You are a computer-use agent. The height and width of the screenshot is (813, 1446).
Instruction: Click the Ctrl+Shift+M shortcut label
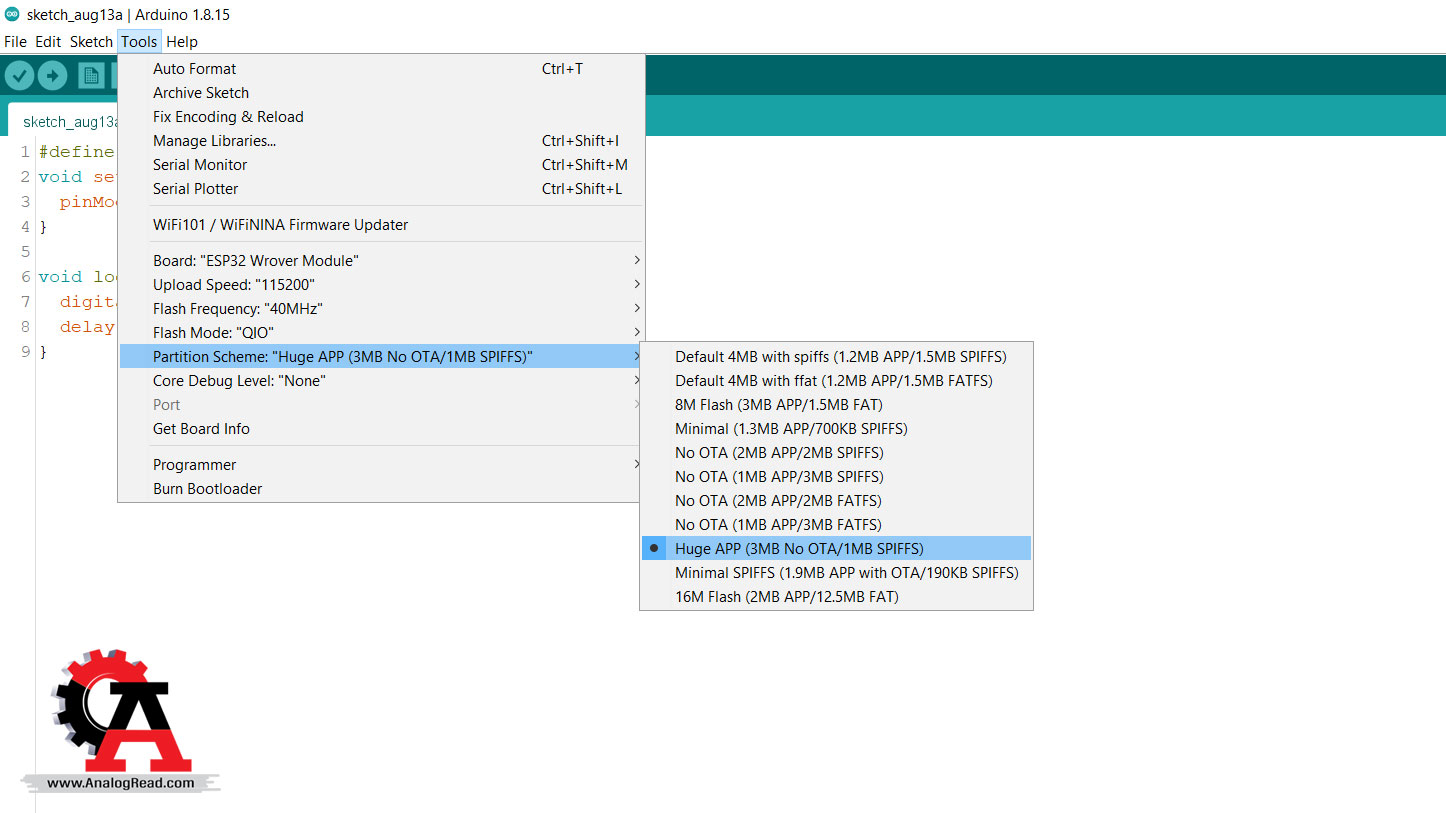pyautogui.click(x=585, y=165)
